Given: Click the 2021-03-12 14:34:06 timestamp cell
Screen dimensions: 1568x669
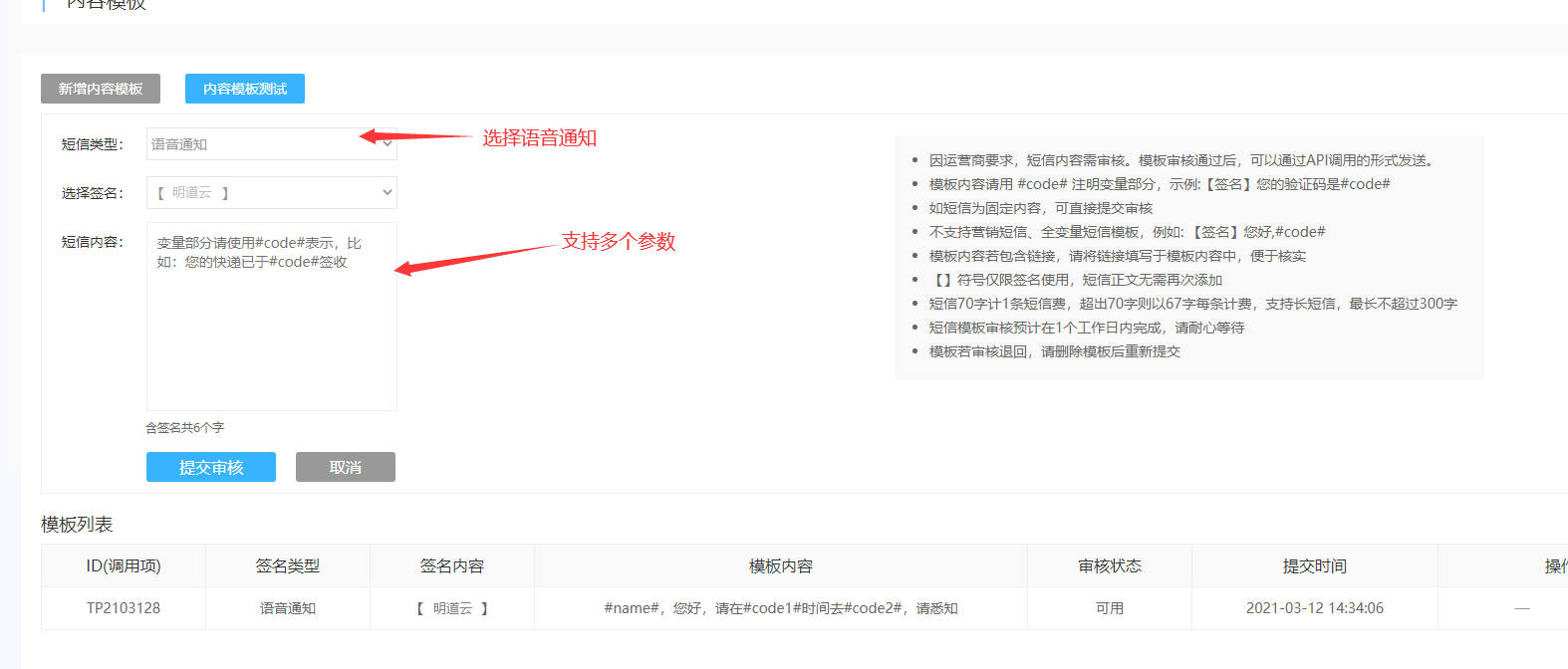Looking at the screenshot, I should [1315, 608].
